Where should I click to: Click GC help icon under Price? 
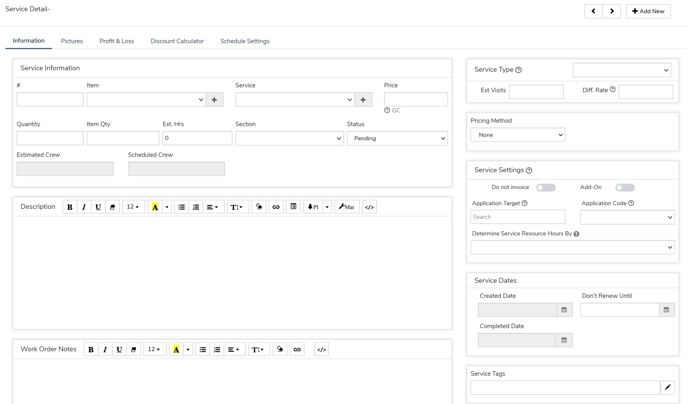(387, 111)
